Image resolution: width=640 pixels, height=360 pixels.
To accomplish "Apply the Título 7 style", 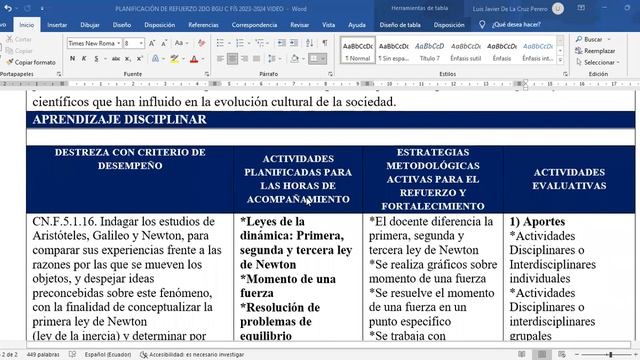I will pyautogui.click(x=429, y=51).
